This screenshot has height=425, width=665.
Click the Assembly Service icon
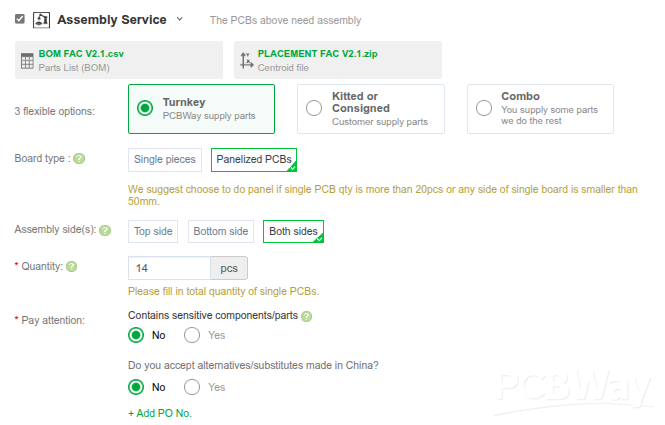click(x=42, y=19)
